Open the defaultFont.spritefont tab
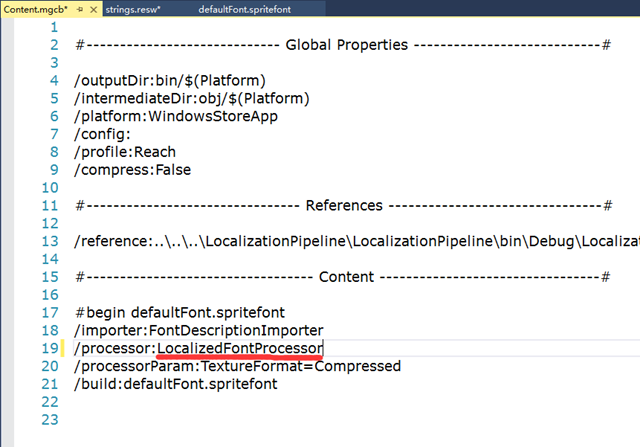The width and height of the screenshot is (640, 447). coord(247,9)
